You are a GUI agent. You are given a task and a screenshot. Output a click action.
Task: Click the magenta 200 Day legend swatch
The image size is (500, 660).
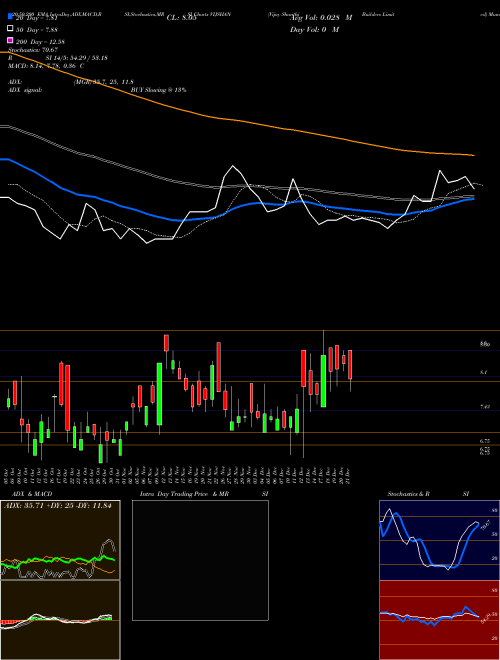tap(10, 40)
